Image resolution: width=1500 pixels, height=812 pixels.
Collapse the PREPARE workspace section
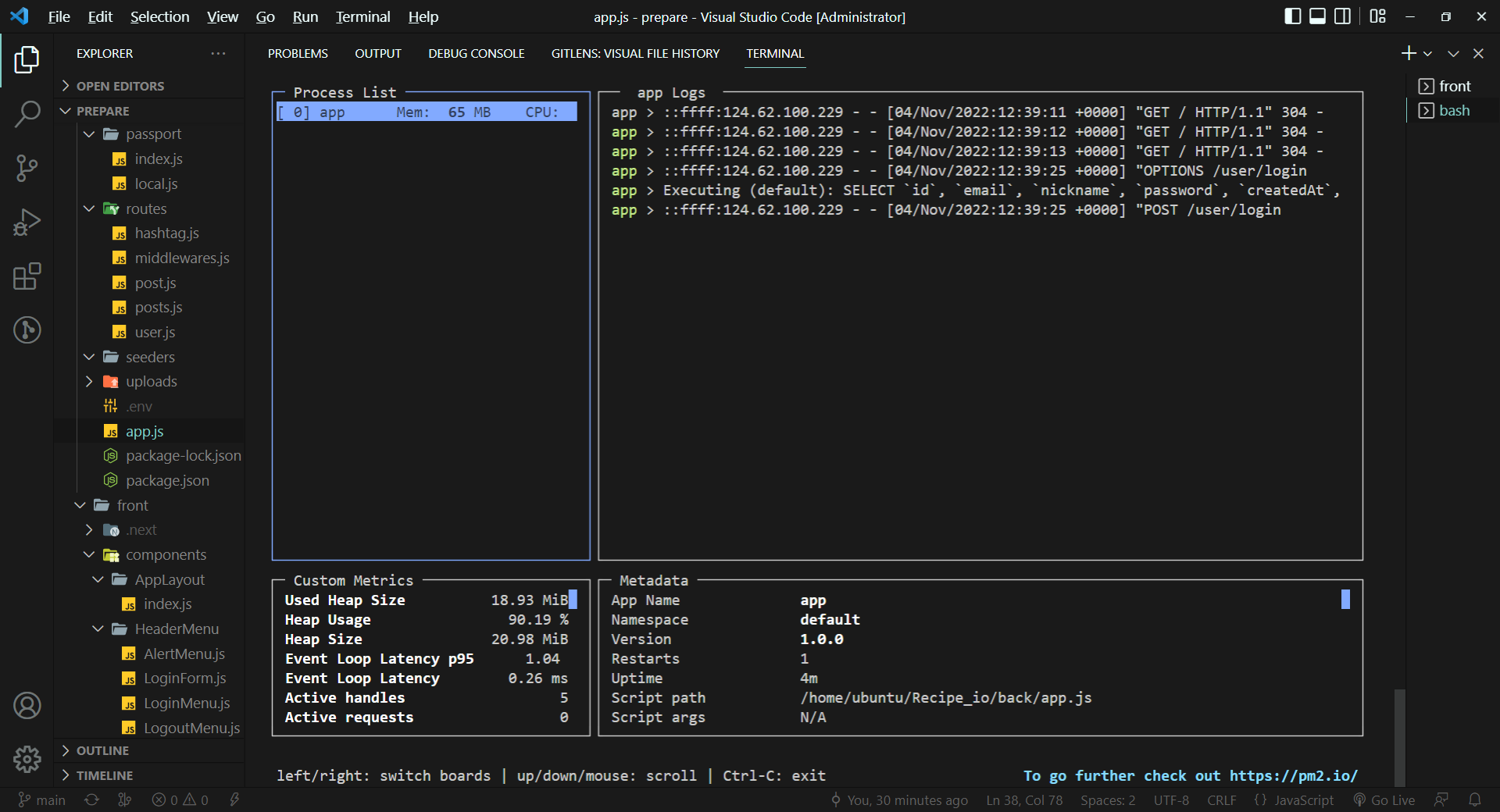(149, 111)
